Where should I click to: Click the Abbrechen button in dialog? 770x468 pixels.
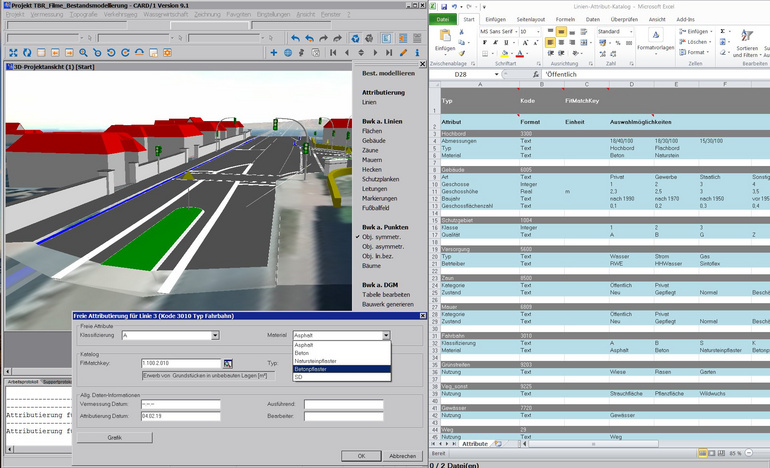(402, 455)
